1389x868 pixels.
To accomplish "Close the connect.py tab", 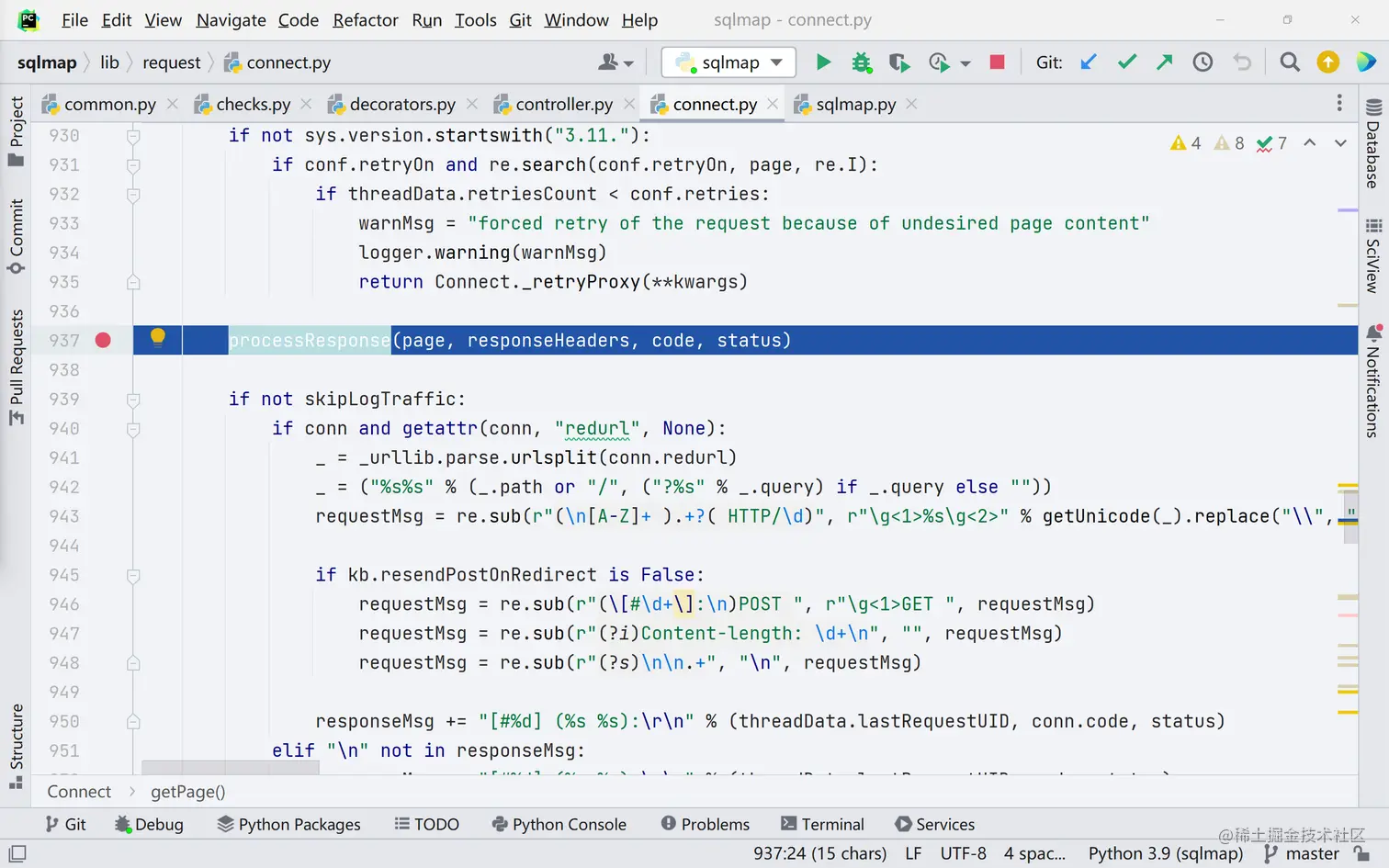I will click(x=773, y=105).
